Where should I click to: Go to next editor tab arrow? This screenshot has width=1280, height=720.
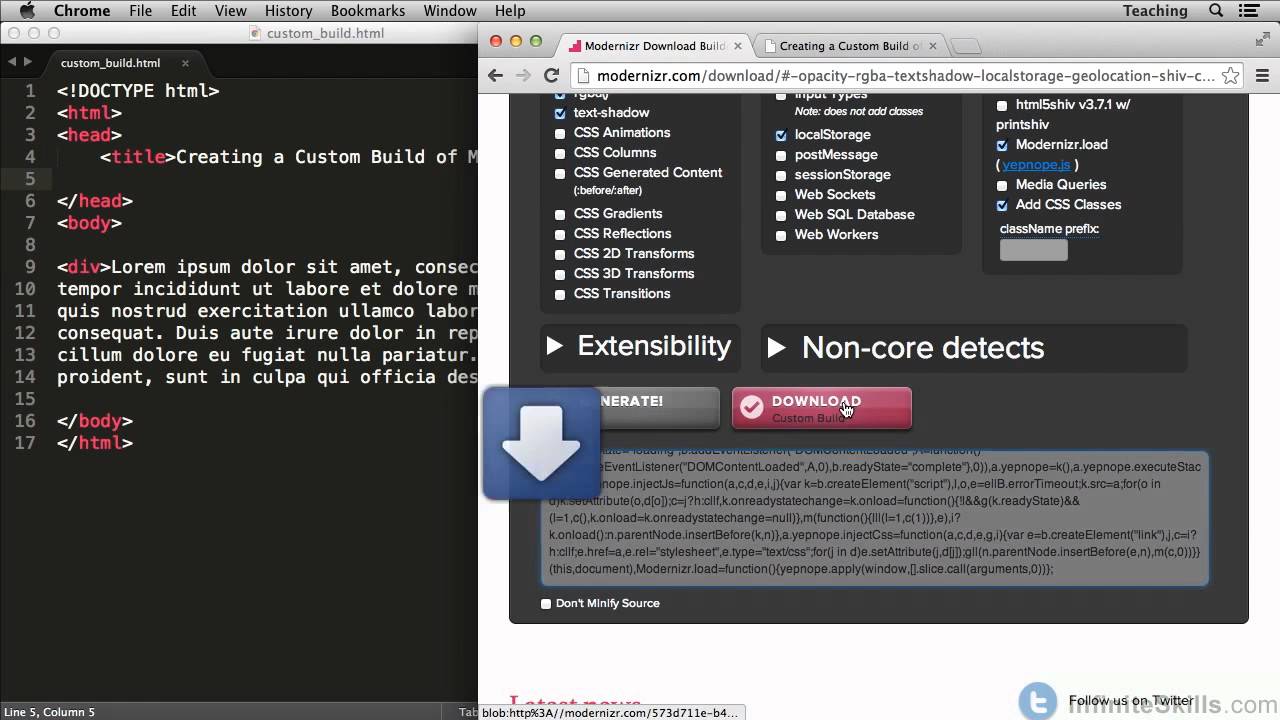[x=28, y=62]
